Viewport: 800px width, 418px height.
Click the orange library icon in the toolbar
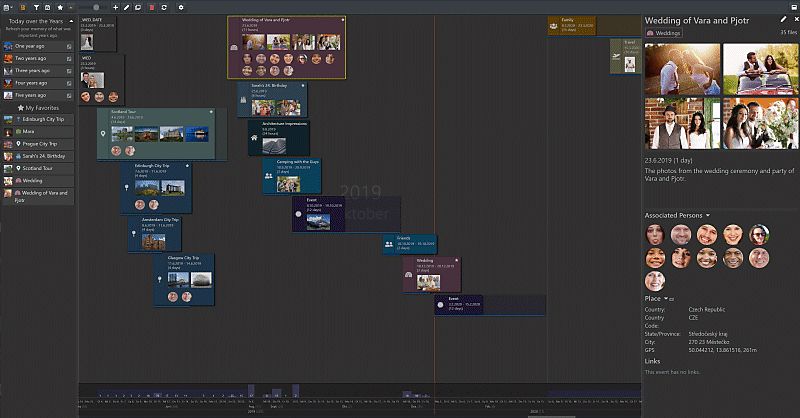pos(22,8)
